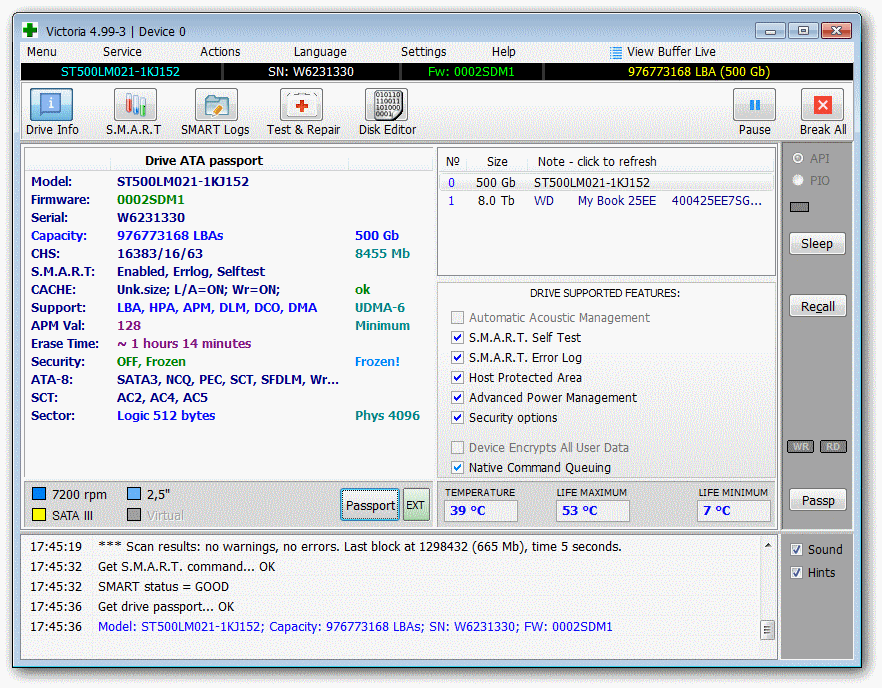Click the LIFE MINIMUM 7 °C field
Viewport: 882px width, 688px height.
point(734,511)
